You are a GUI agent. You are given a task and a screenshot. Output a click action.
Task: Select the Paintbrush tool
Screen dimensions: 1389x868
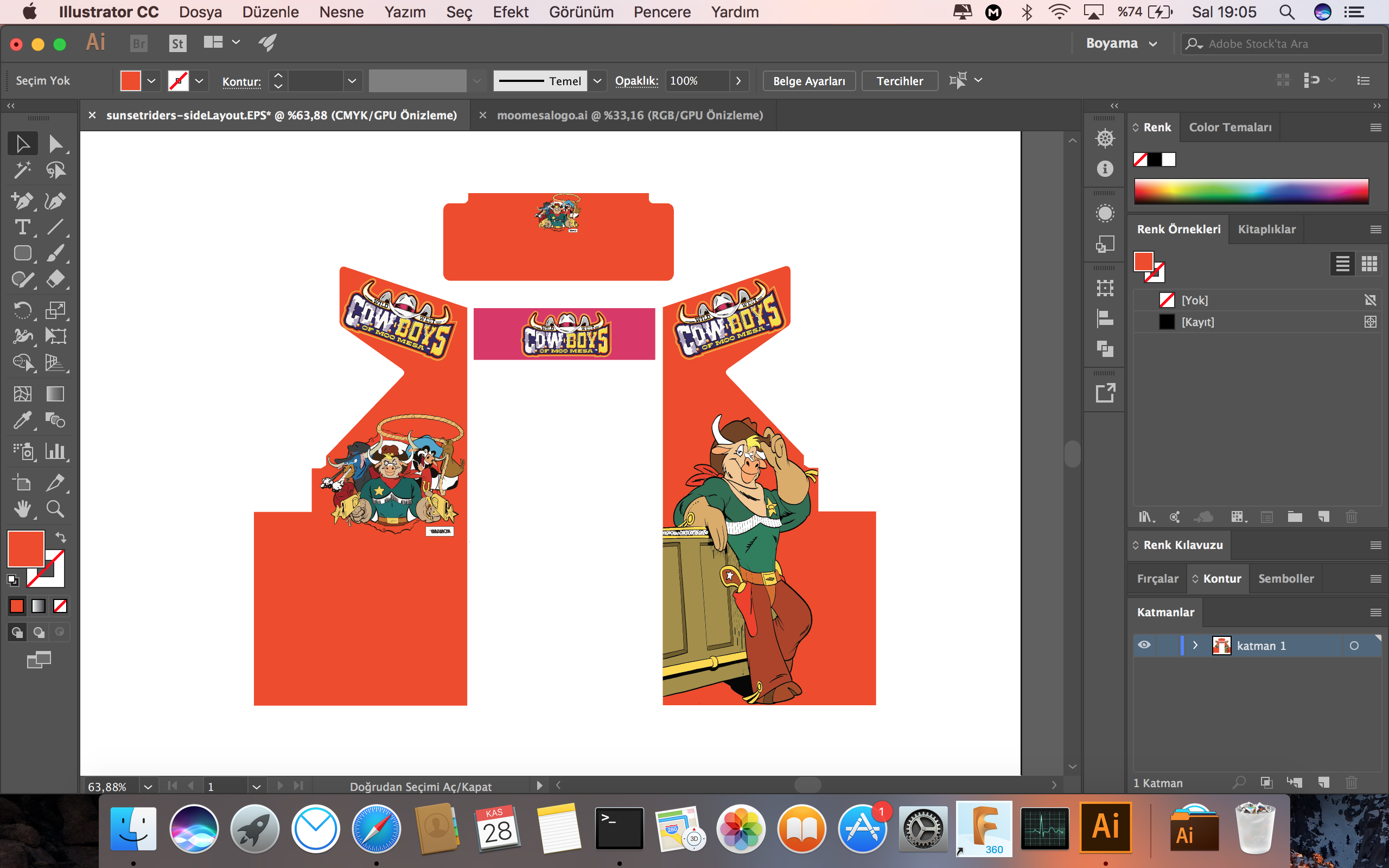tap(56, 253)
